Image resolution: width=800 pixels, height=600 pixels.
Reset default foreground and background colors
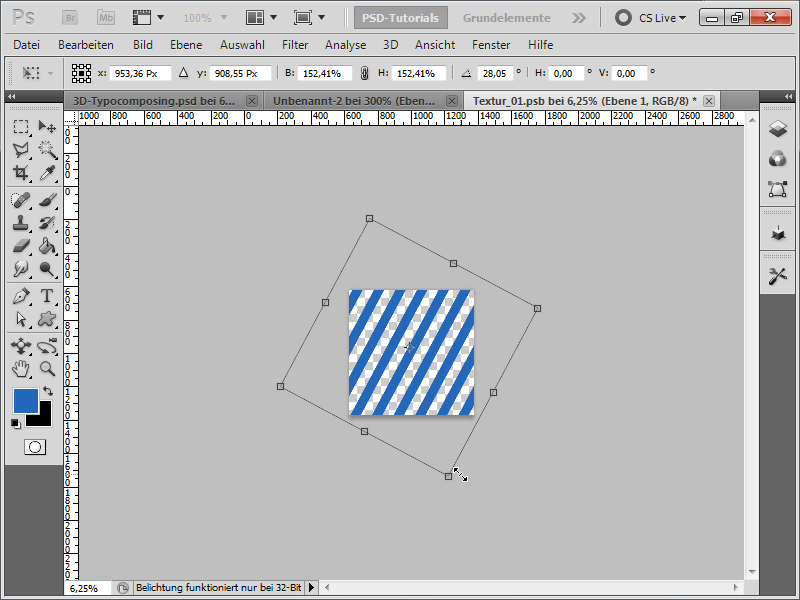point(16,423)
